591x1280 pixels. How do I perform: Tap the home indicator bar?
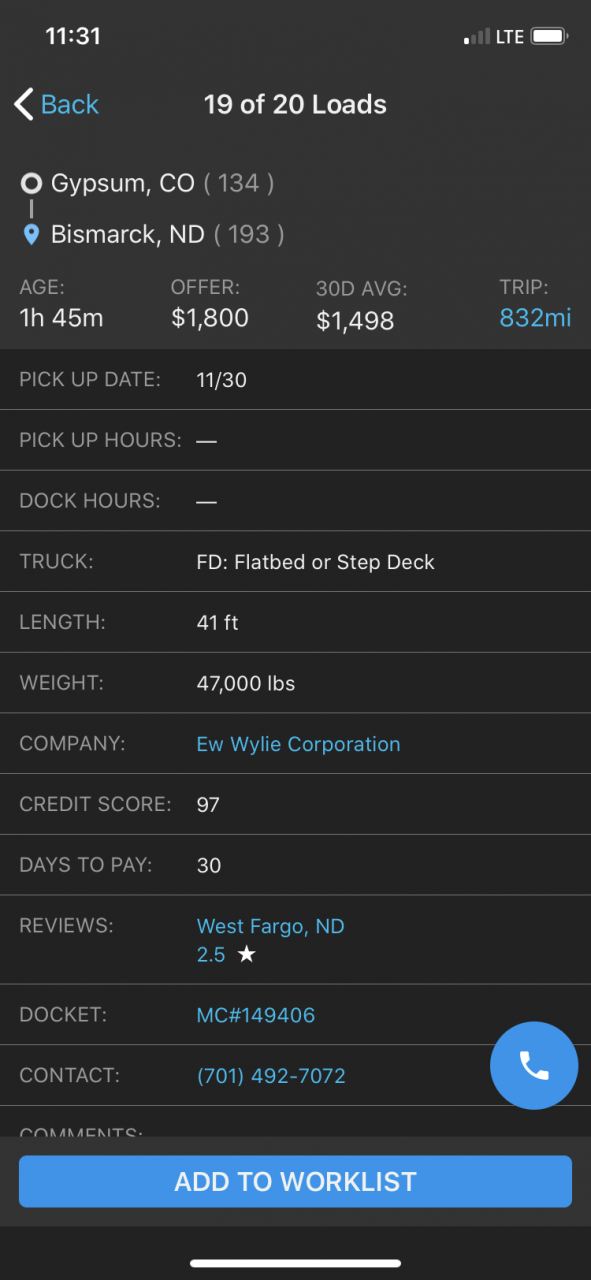coord(295,1264)
